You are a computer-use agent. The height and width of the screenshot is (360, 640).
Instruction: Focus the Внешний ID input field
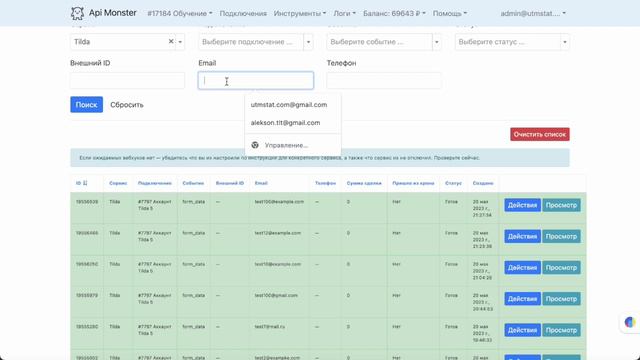click(x=127, y=80)
